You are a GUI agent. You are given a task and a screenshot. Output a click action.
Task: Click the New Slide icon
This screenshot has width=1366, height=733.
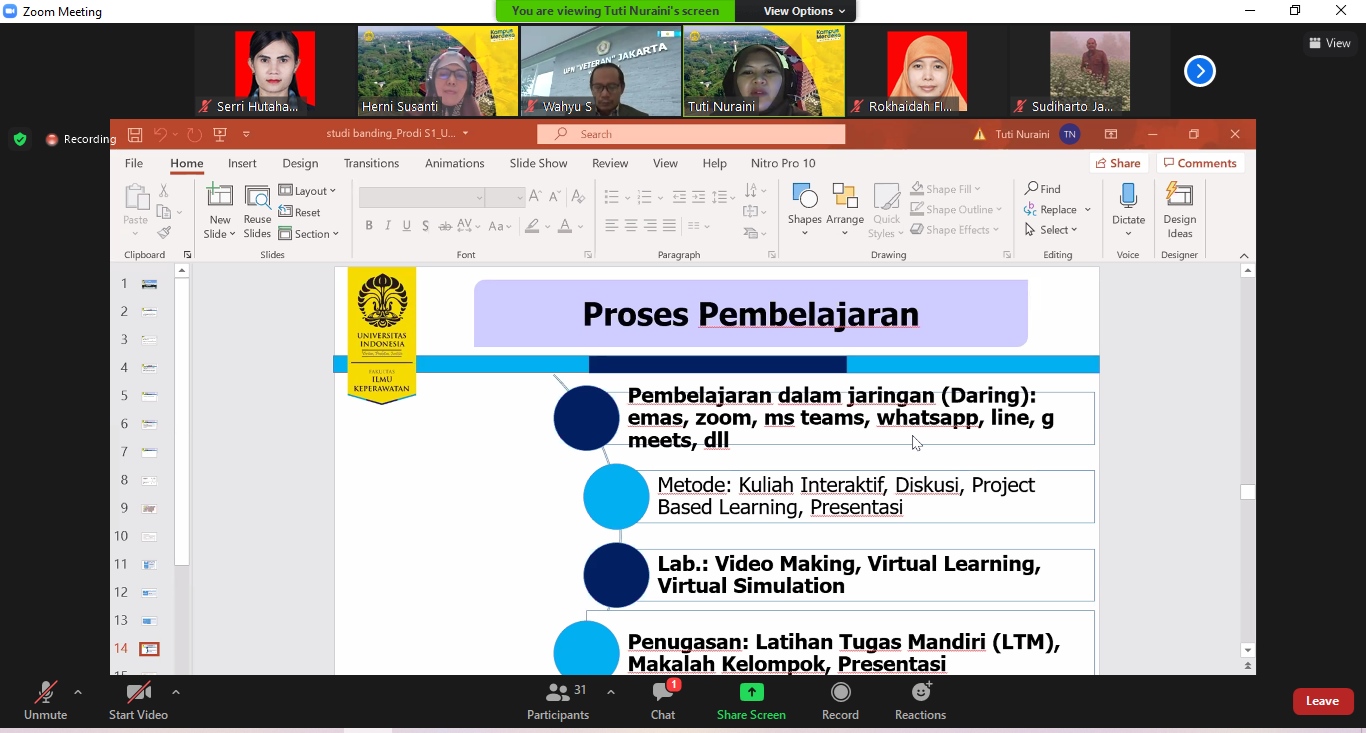219,197
